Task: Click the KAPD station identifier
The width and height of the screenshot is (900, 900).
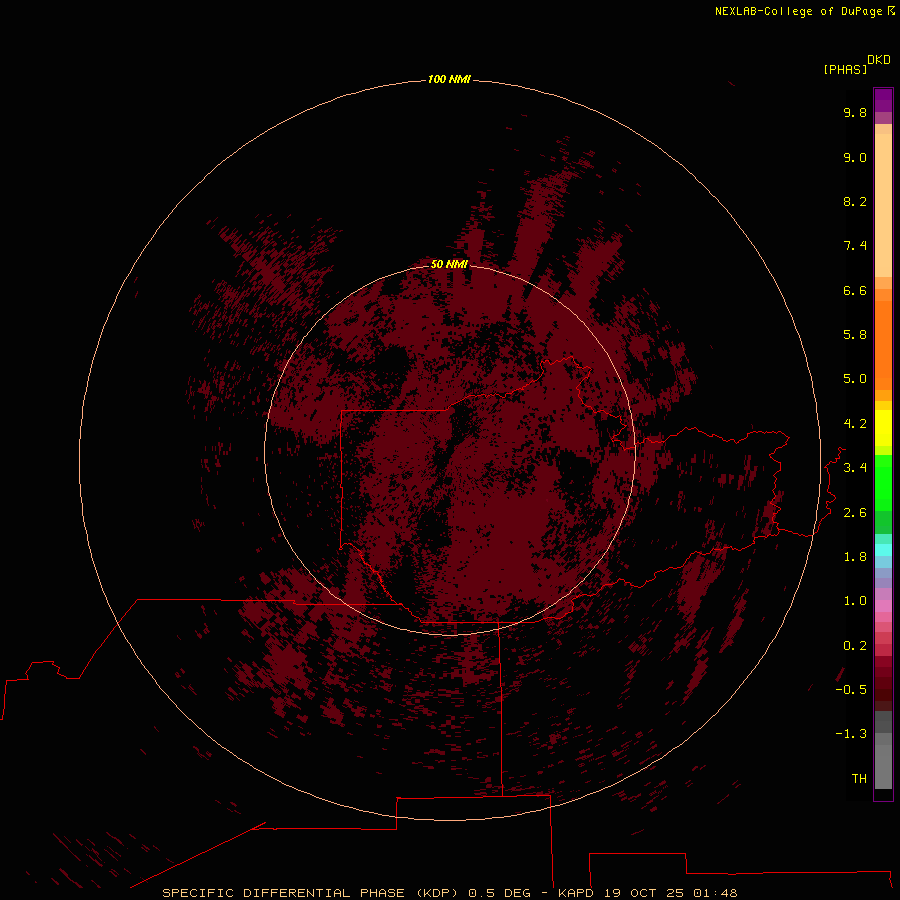Action: [x=577, y=893]
